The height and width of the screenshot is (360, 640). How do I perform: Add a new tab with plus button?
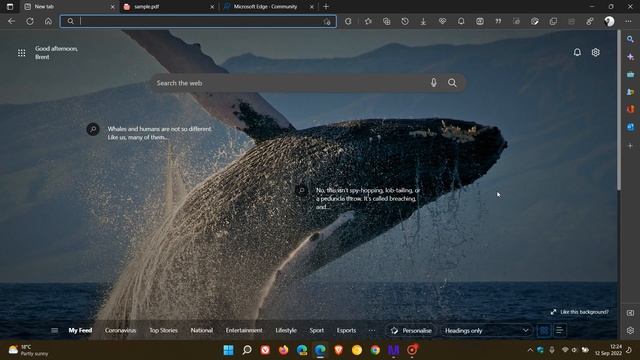tap(326, 7)
